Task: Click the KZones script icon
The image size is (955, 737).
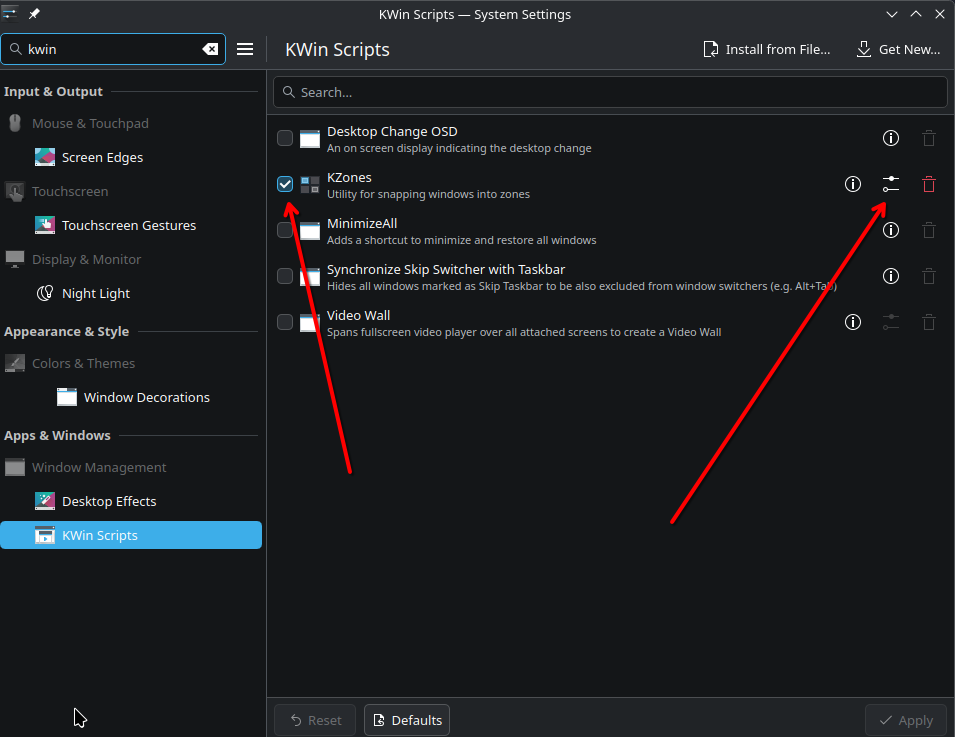Action: pyautogui.click(x=310, y=184)
